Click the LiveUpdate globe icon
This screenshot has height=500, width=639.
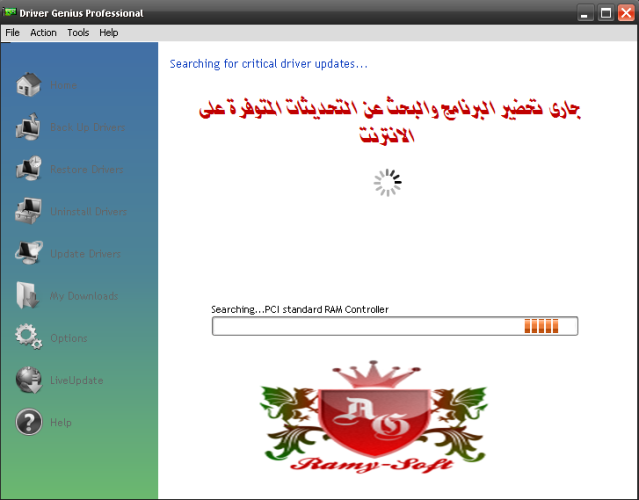[x=29, y=380]
